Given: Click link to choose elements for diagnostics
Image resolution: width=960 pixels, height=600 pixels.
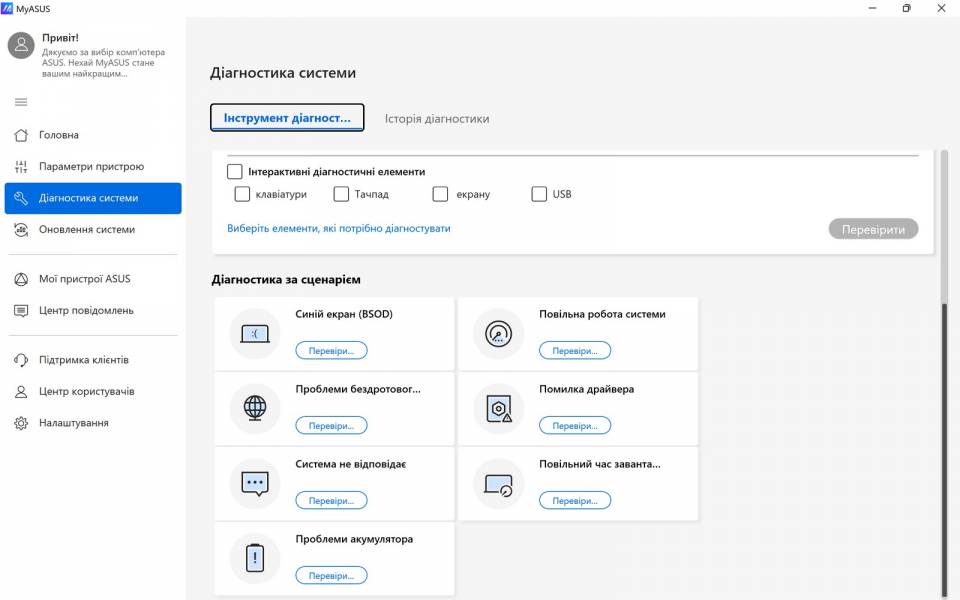Looking at the screenshot, I should 339,228.
